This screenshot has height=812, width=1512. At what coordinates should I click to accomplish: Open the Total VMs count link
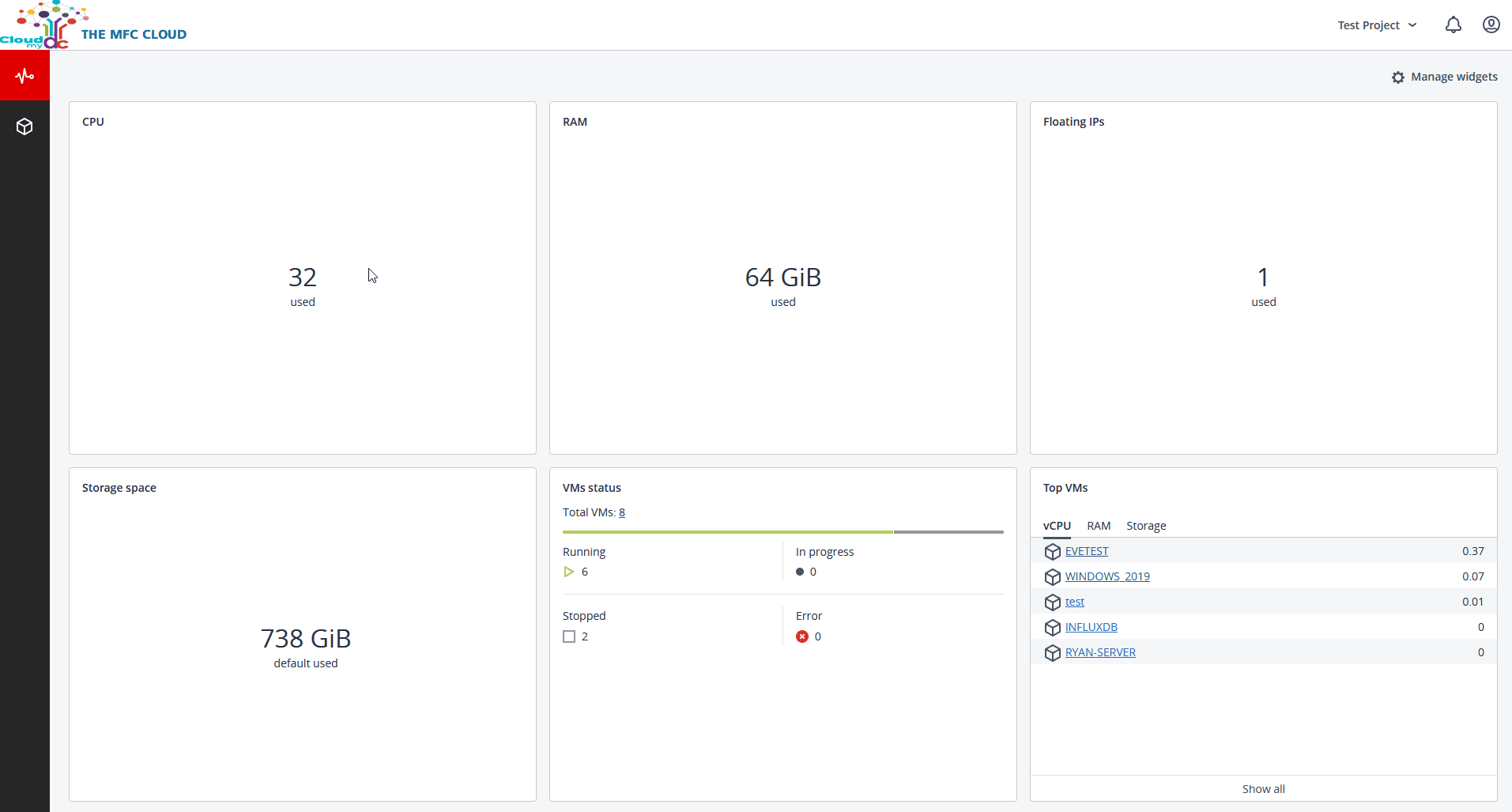622,512
